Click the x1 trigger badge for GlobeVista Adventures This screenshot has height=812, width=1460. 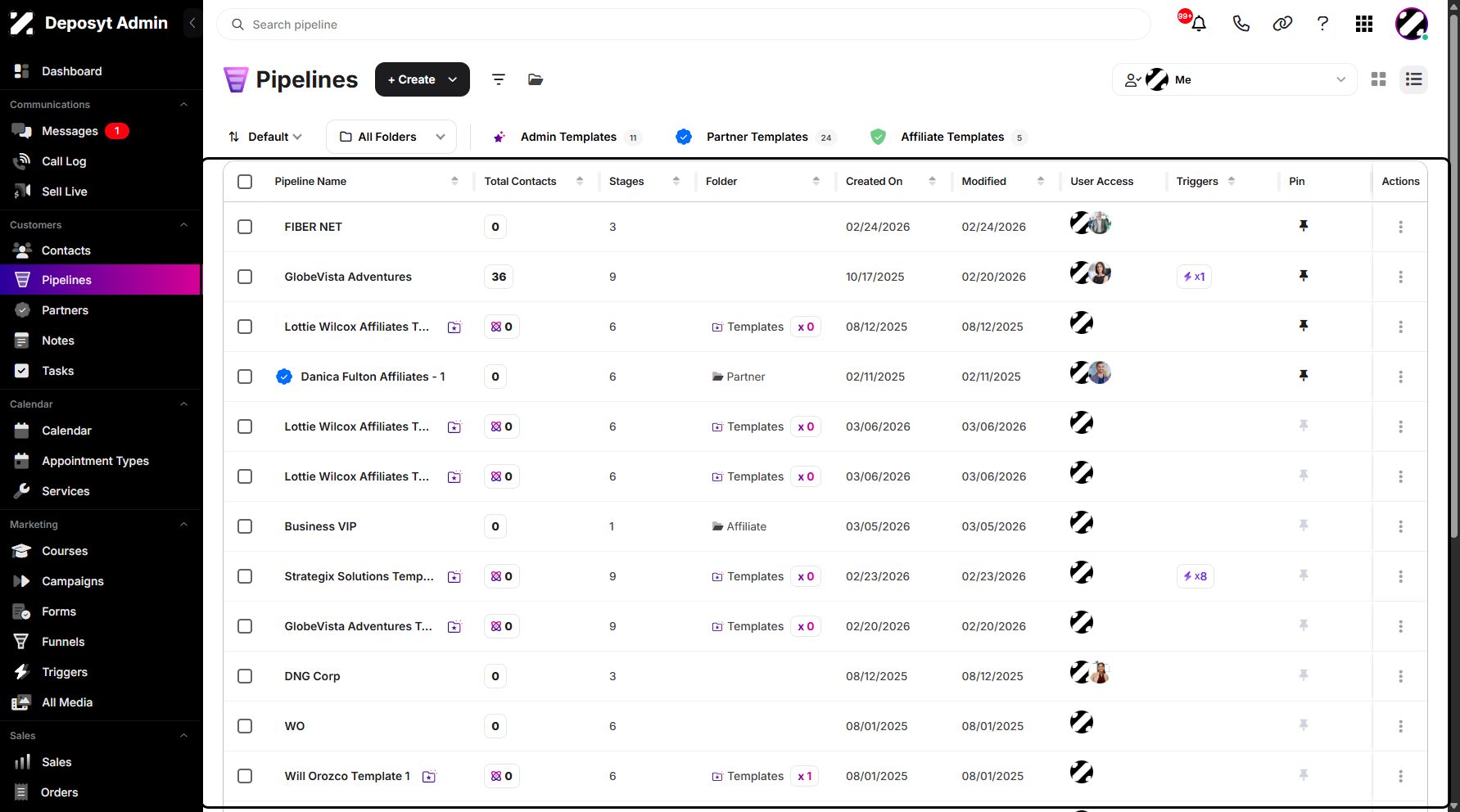1194,277
